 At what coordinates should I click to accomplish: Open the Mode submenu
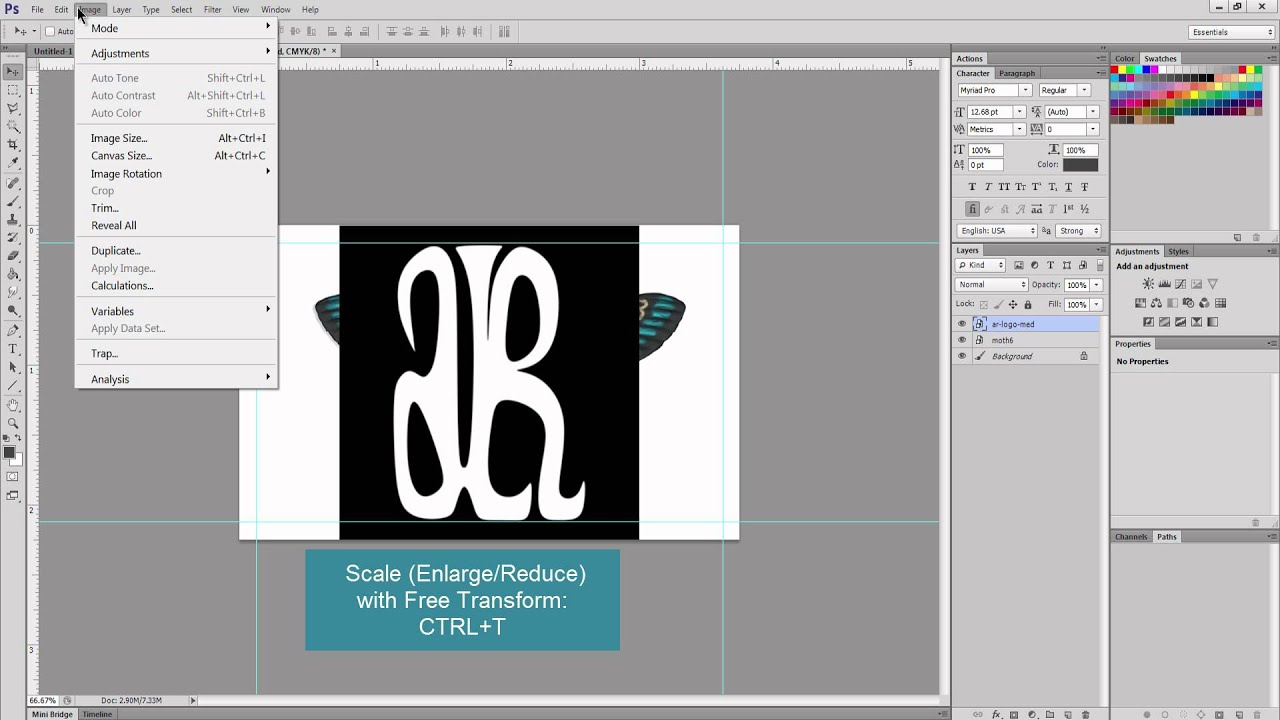tap(175, 28)
